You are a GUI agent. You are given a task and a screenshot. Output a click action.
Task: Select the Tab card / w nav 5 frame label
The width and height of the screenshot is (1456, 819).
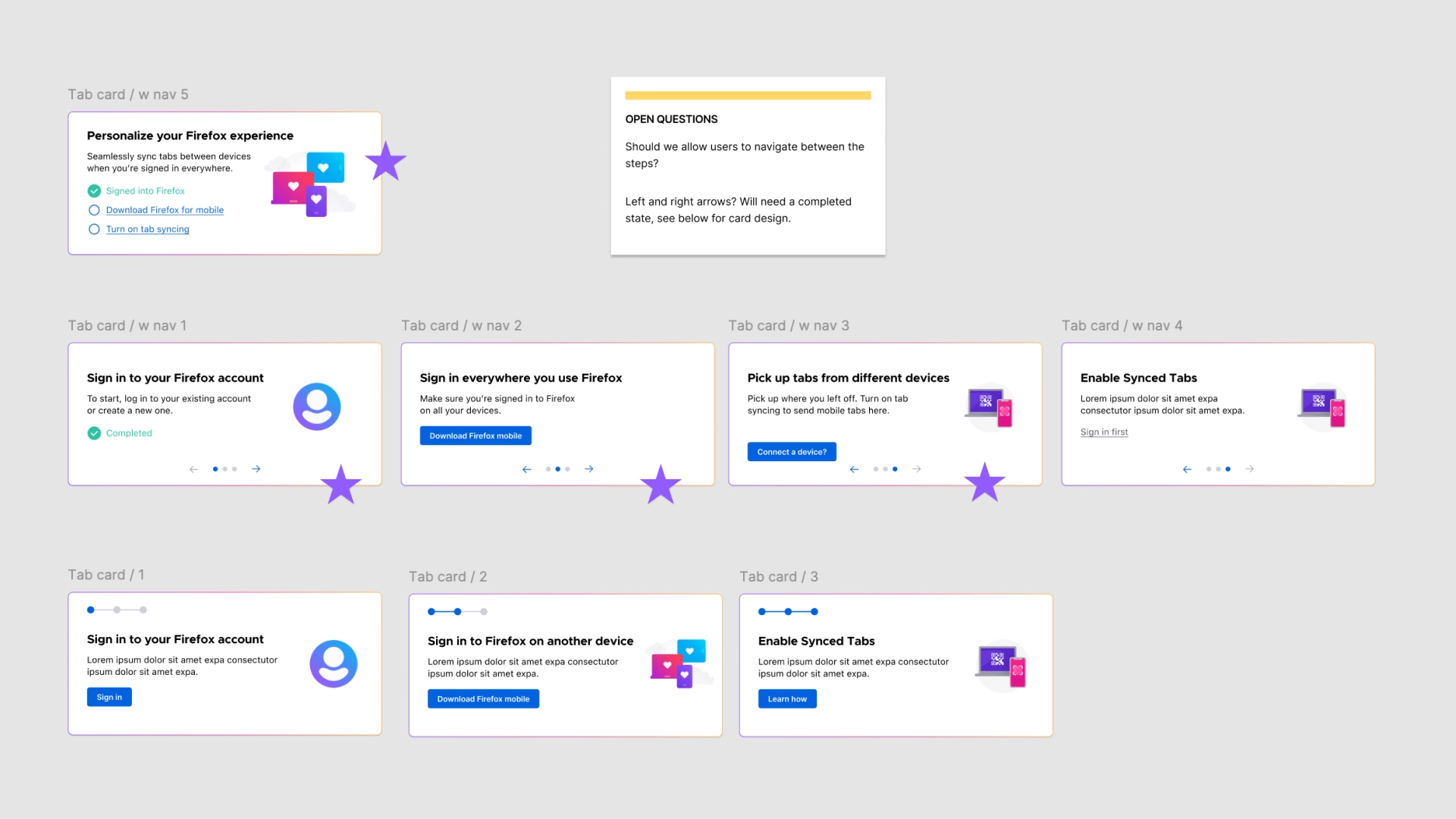click(128, 95)
